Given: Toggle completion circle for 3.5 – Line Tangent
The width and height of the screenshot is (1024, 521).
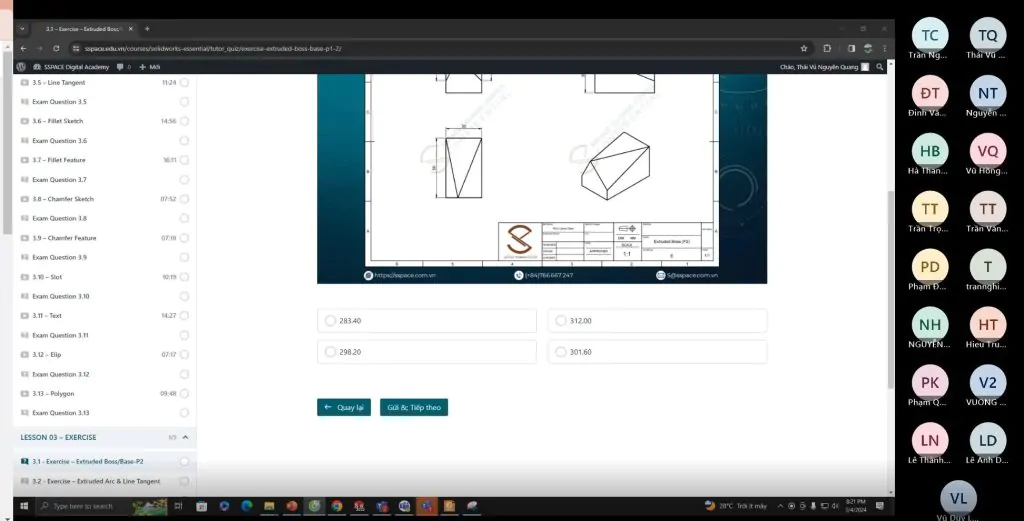Looking at the screenshot, I should tap(184, 82).
